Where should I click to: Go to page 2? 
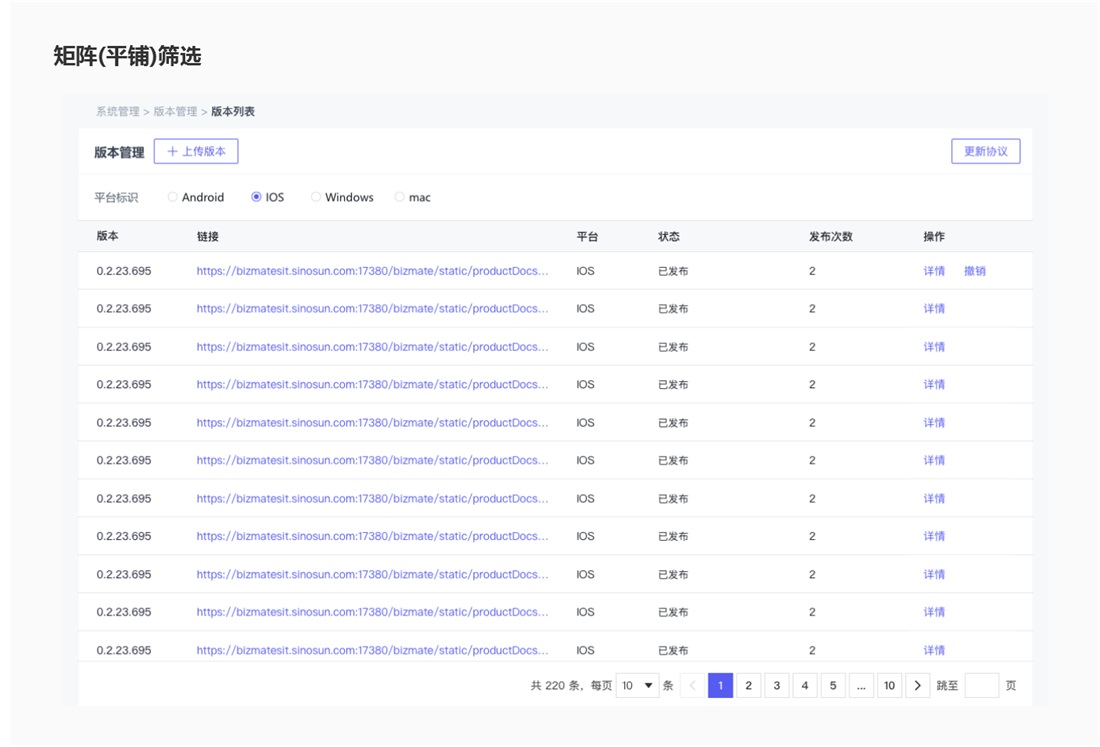click(x=748, y=685)
